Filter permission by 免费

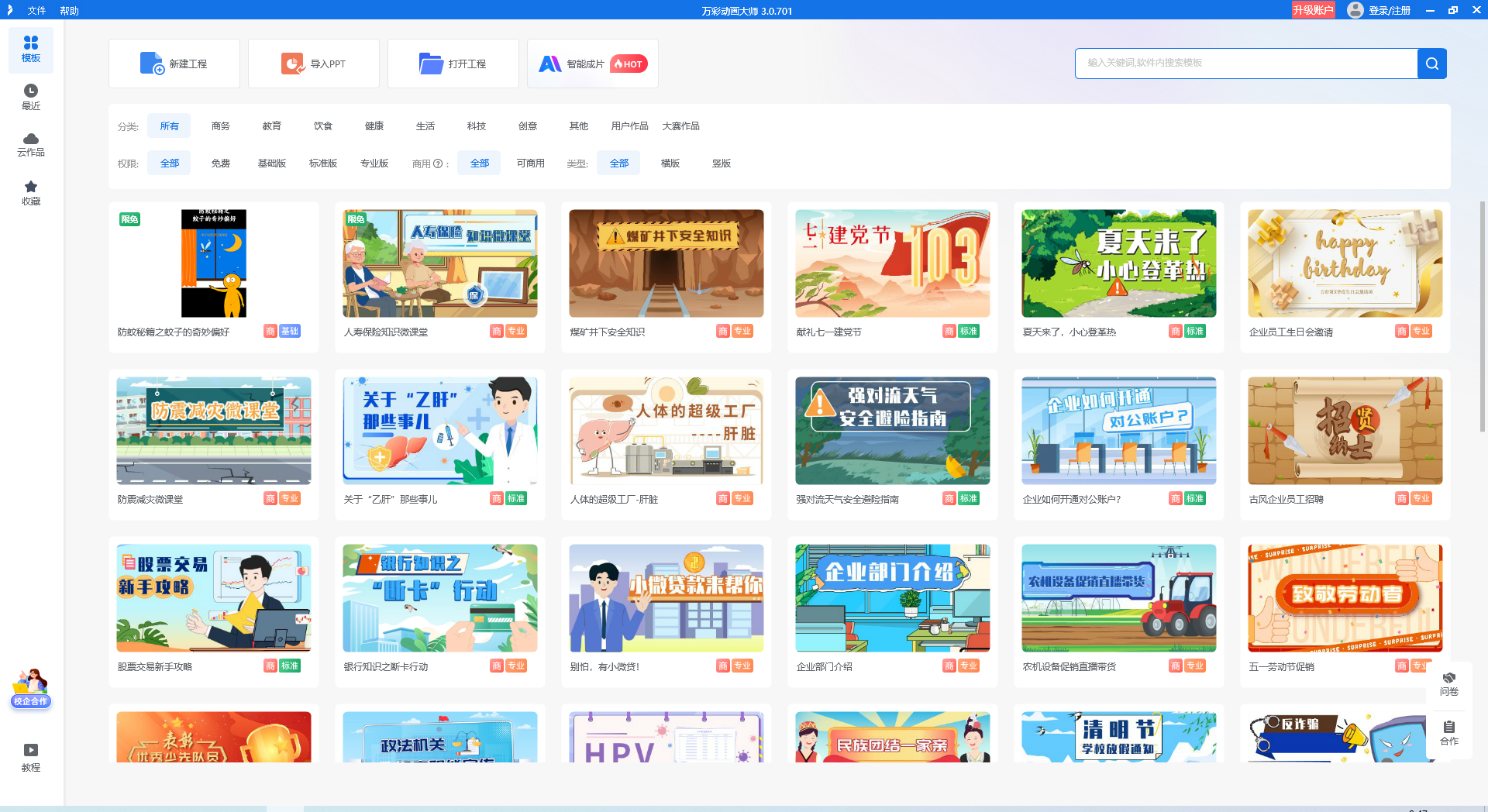click(221, 163)
